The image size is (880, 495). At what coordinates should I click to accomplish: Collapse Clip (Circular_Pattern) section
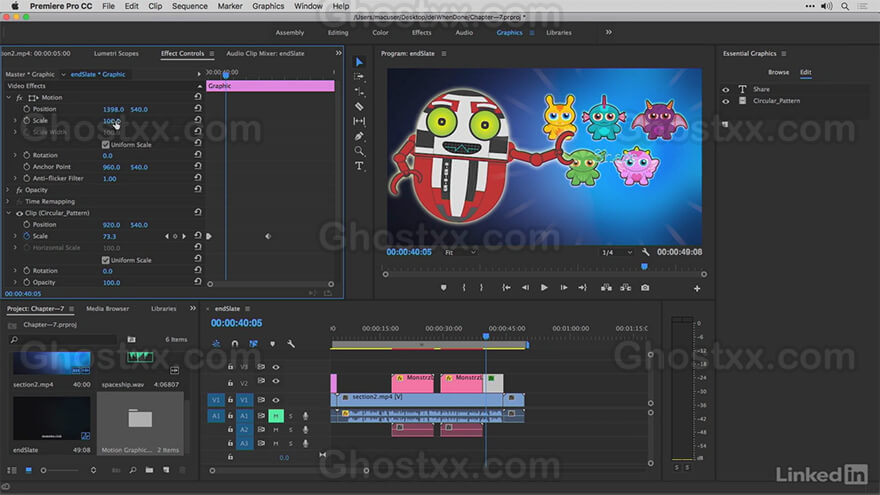click(x=8, y=213)
